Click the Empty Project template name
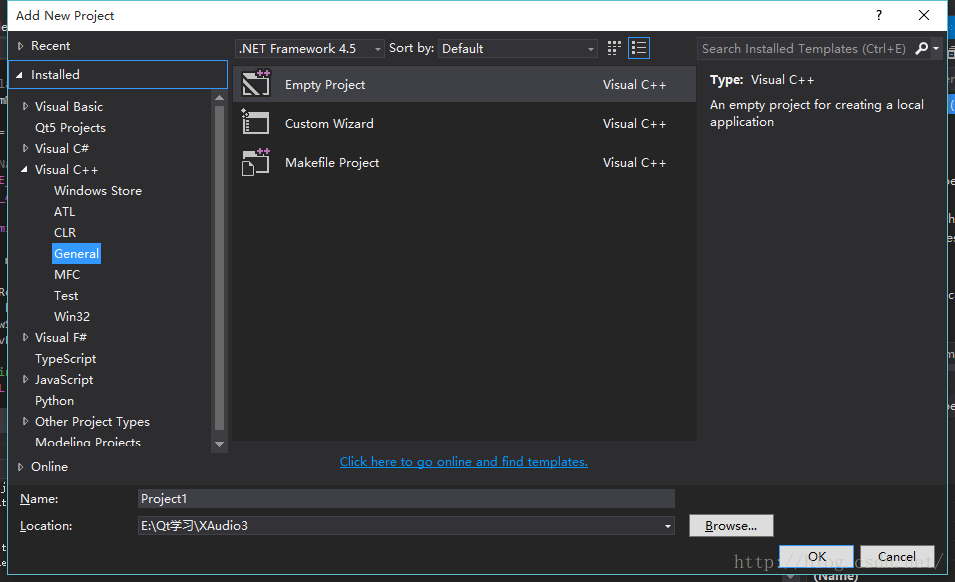The image size is (955, 582). coord(325,85)
